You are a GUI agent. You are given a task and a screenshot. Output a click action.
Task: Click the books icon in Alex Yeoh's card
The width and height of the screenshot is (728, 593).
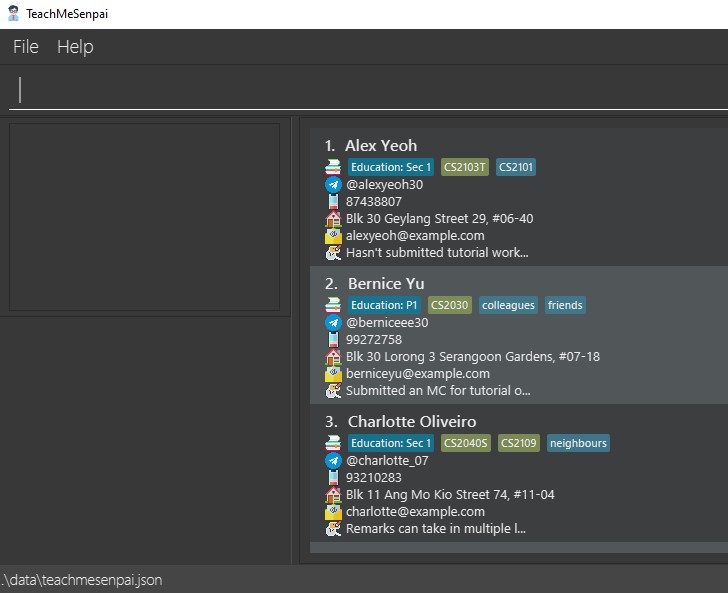tap(333, 167)
